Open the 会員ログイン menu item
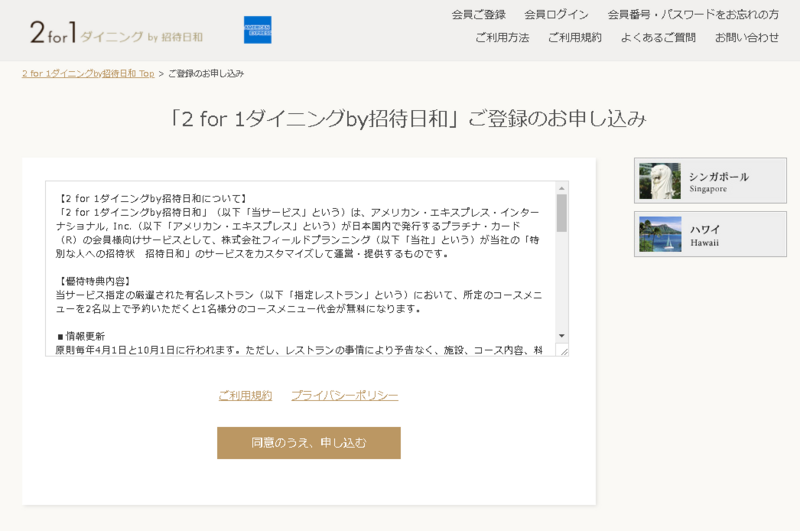The height and width of the screenshot is (531, 800). pyautogui.click(x=557, y=14)
